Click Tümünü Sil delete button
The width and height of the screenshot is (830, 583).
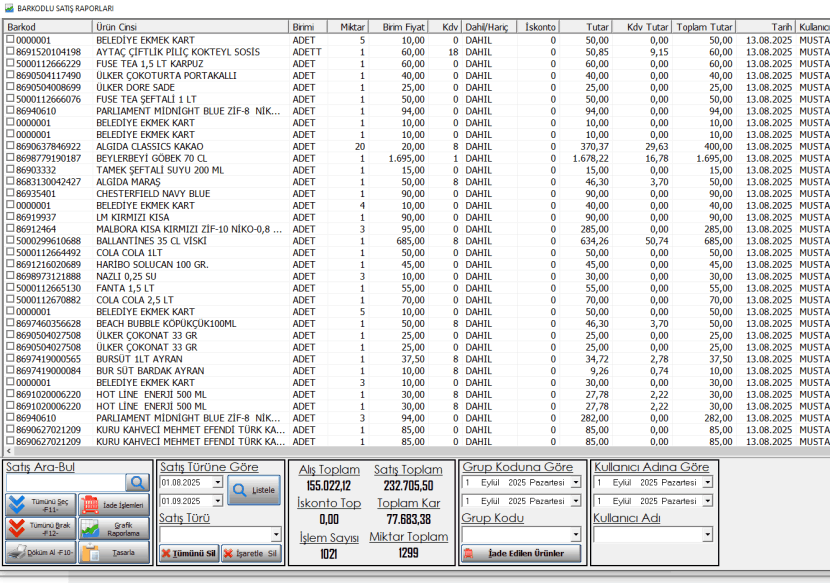pyautogui.click(x=189, y=553)
